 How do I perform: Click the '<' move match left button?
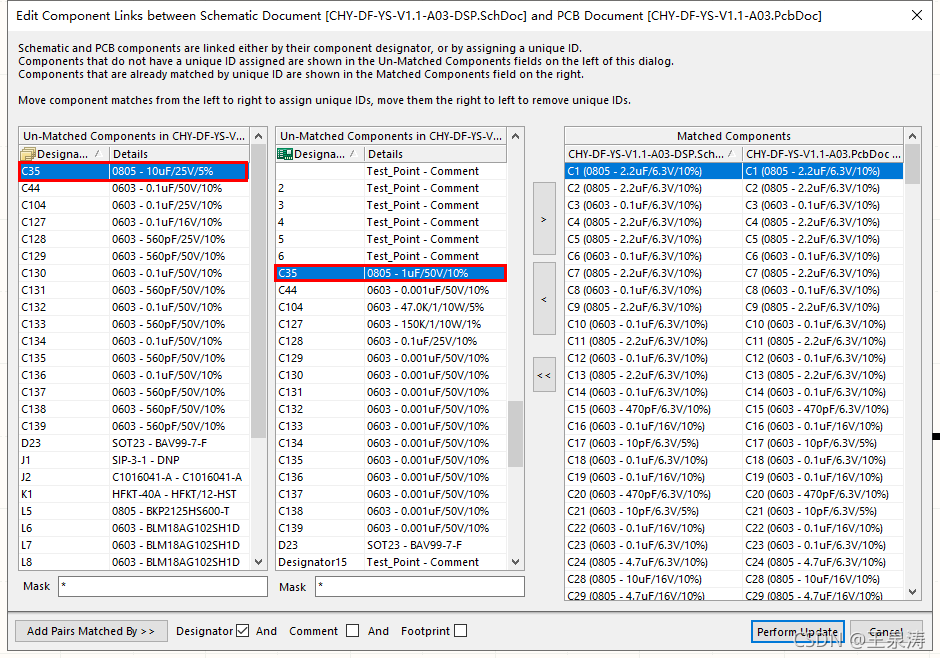click(544, 299)
